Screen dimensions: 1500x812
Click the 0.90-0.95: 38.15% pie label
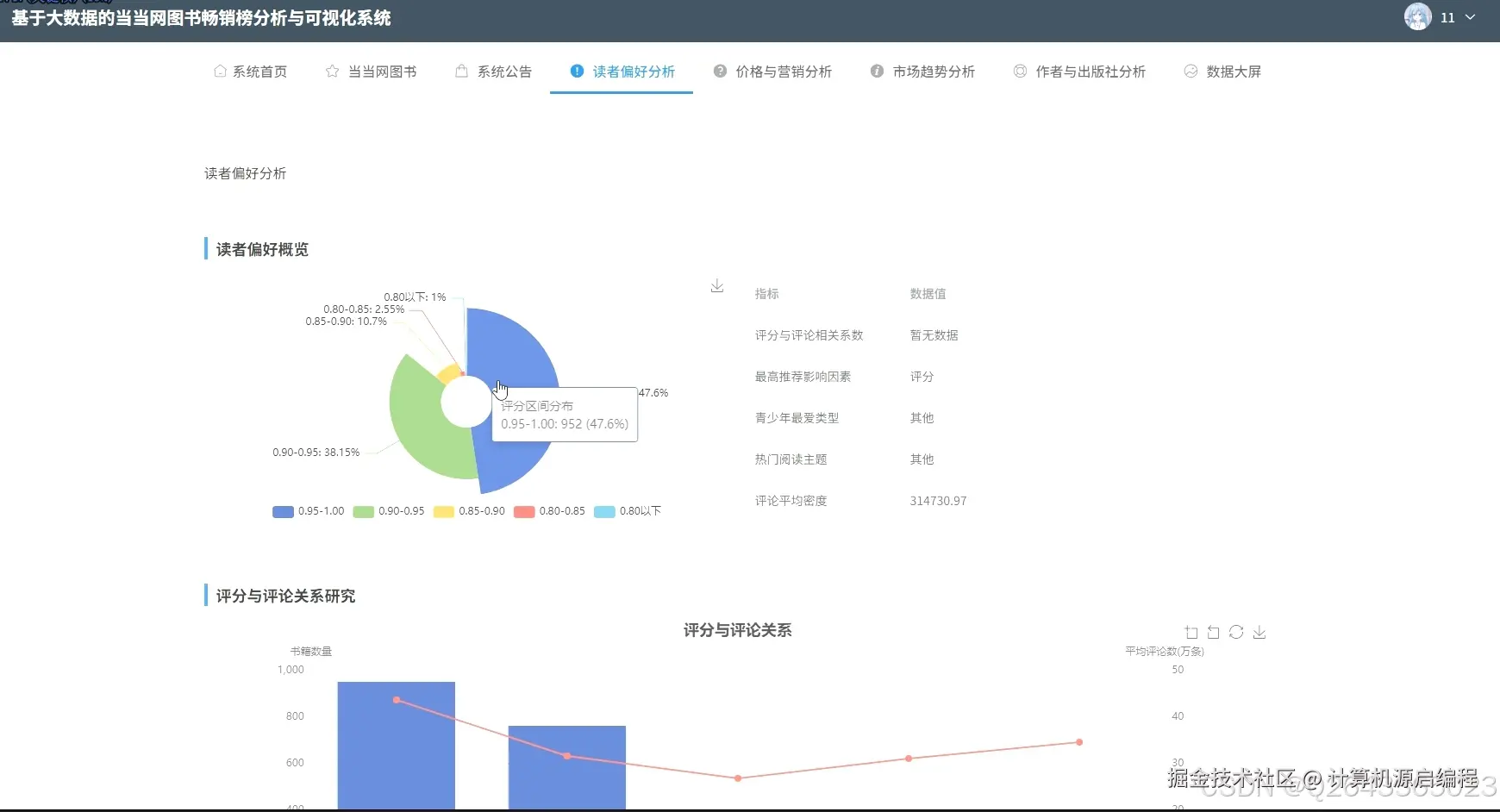[x=316, y=453]
